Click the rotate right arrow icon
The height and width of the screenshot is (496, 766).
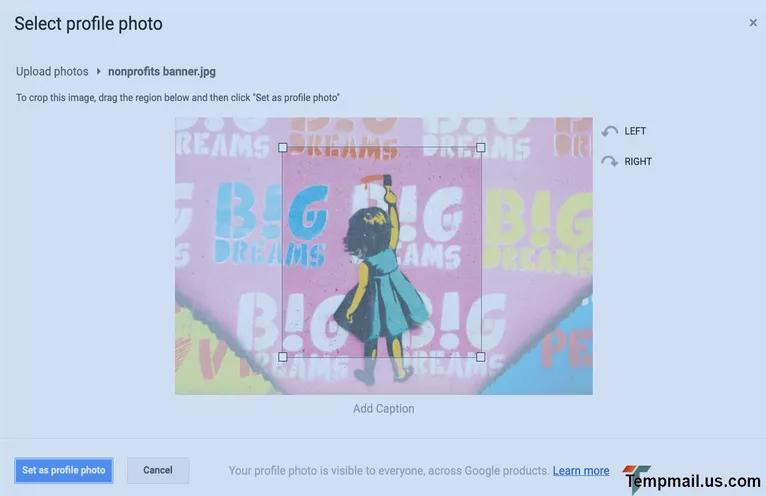coord(610,161)
